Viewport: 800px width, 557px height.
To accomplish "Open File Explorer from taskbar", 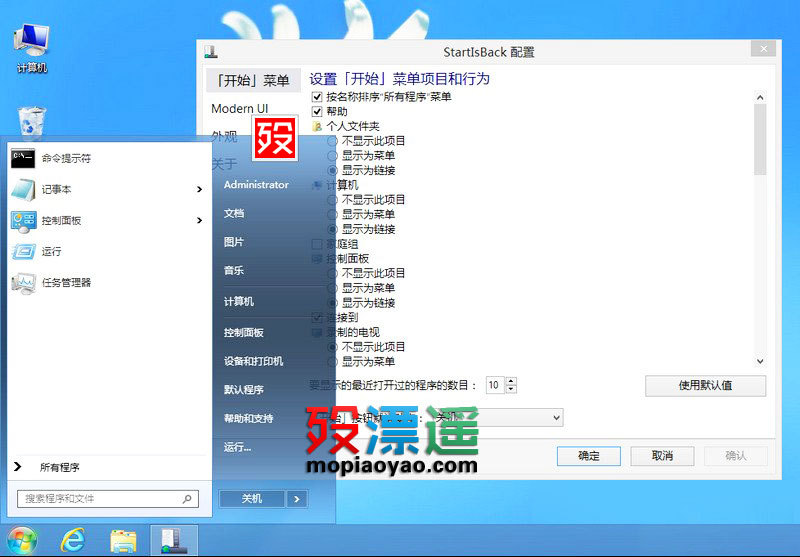I will 123,541.
